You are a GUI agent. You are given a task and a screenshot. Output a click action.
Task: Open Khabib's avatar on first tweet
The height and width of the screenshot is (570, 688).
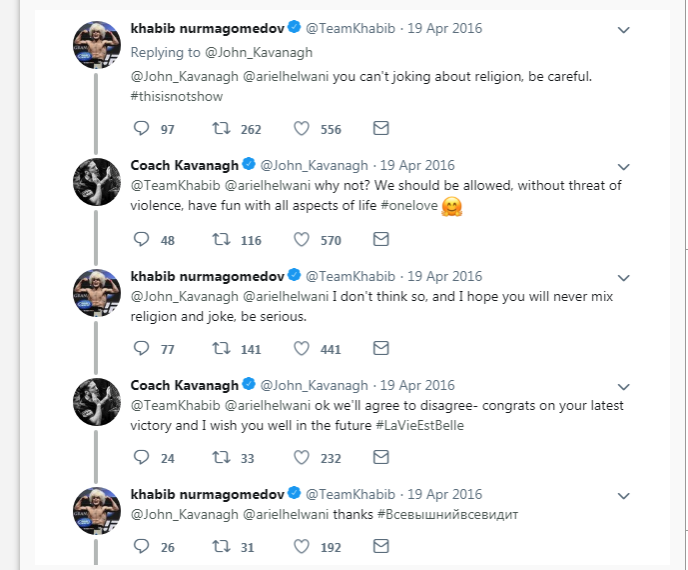[x=98, y=46]
